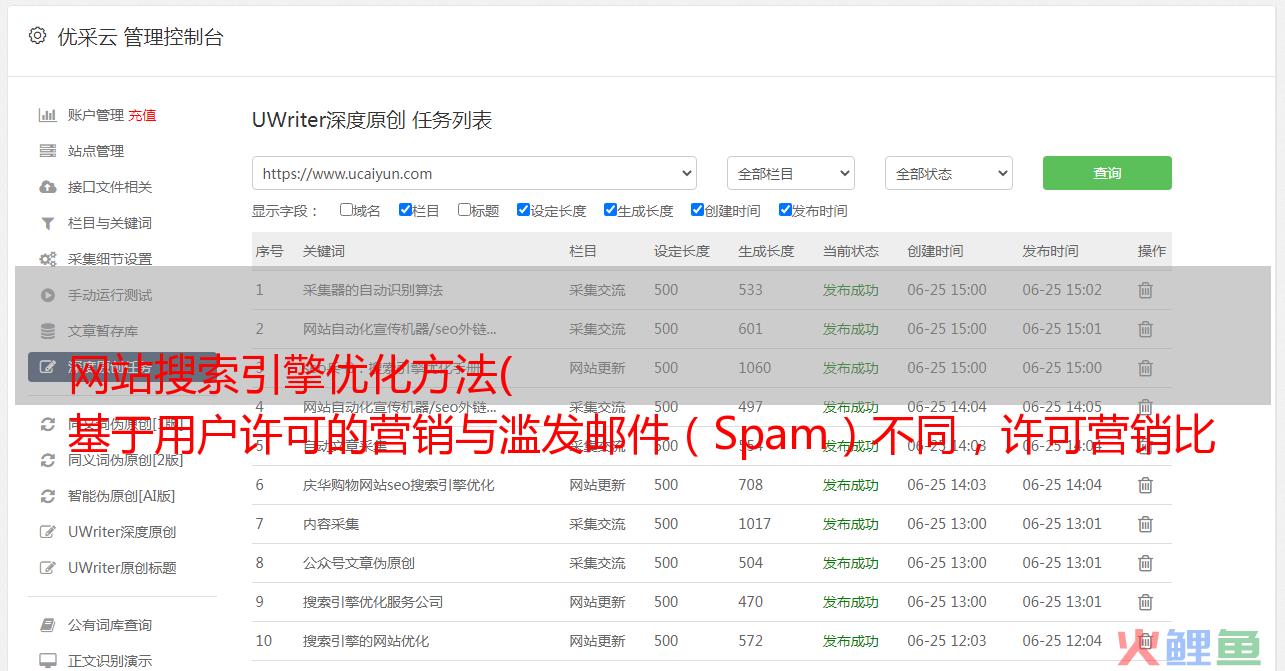The width and height of the screenshot is (1285, 671).
Task: Toggle the 标题 field checkbox
Action: click(x=464, y=210)
